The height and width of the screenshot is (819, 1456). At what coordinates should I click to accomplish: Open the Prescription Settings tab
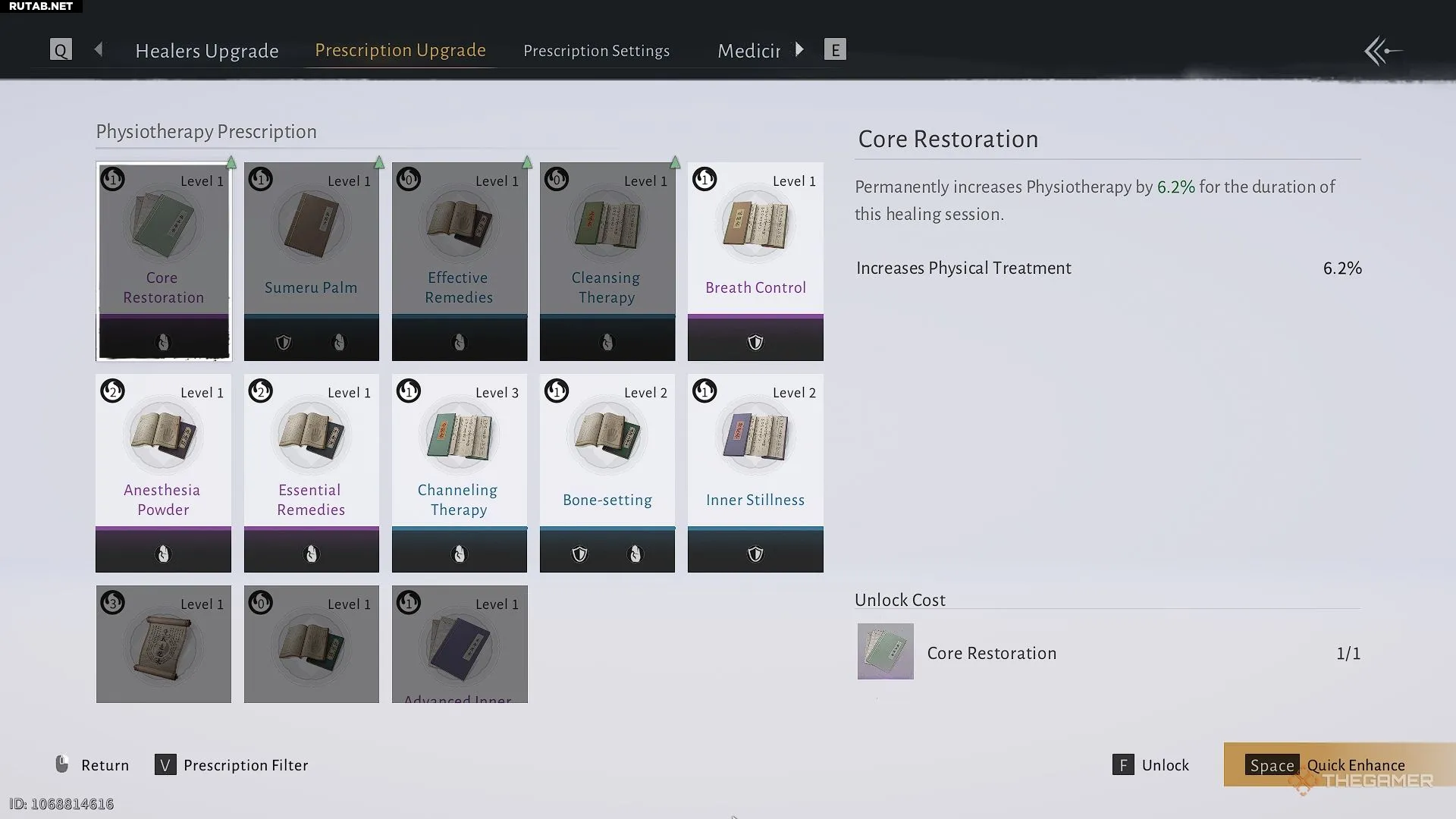pos(596,51)
